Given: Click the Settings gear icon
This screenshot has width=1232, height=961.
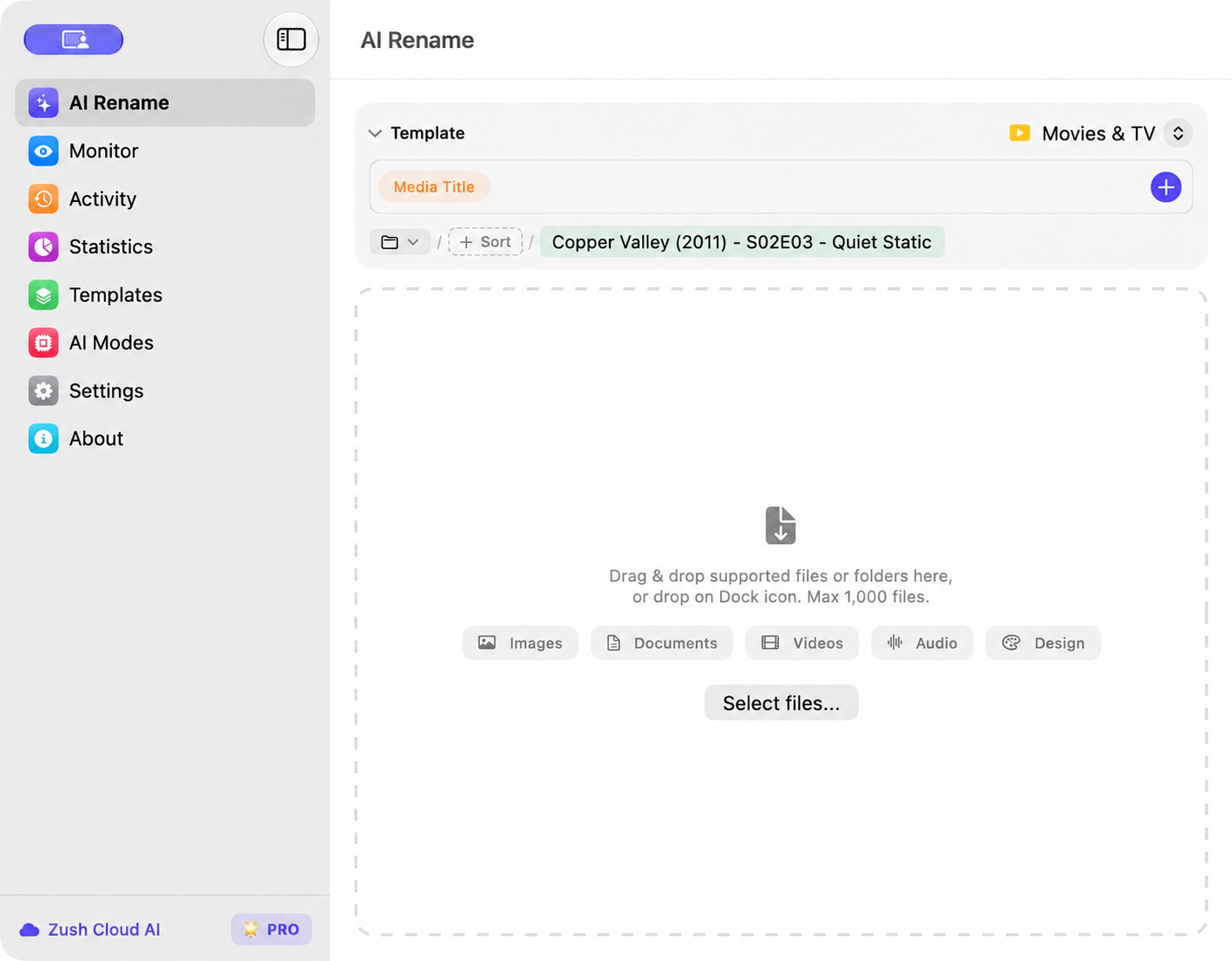Looking at the screenshot, I should pyautogui.click(x=43, y=391).
